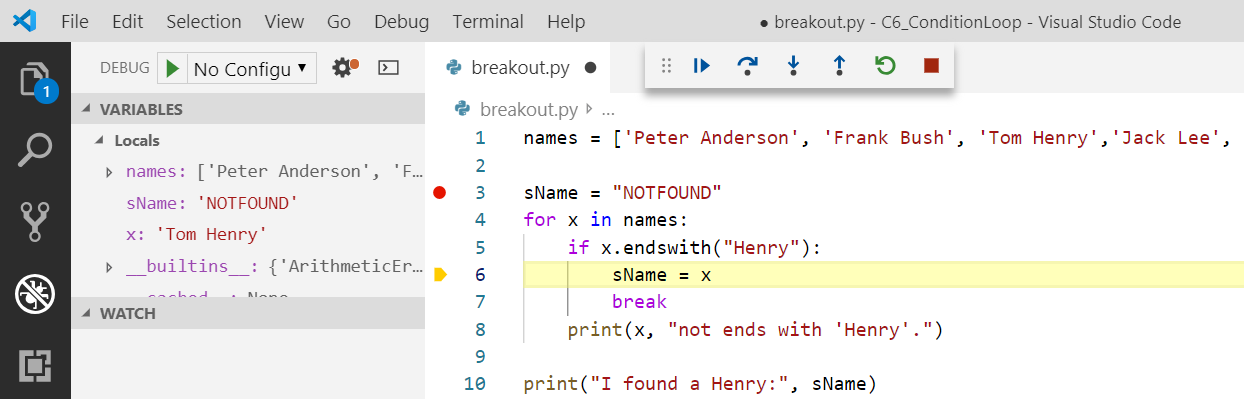Click the green Restart debug button
Image resolution: width=1244 pixels, height=399 pixels.
tap(885, 66)
